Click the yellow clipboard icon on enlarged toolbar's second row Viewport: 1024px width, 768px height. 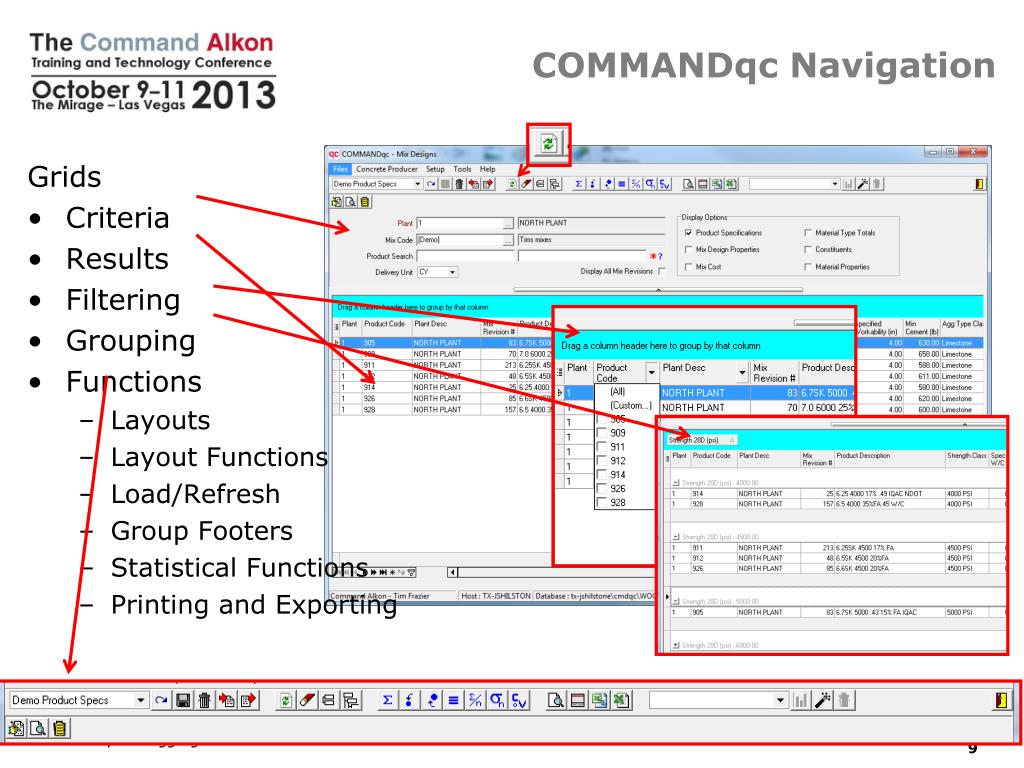[x=59, y=728]
